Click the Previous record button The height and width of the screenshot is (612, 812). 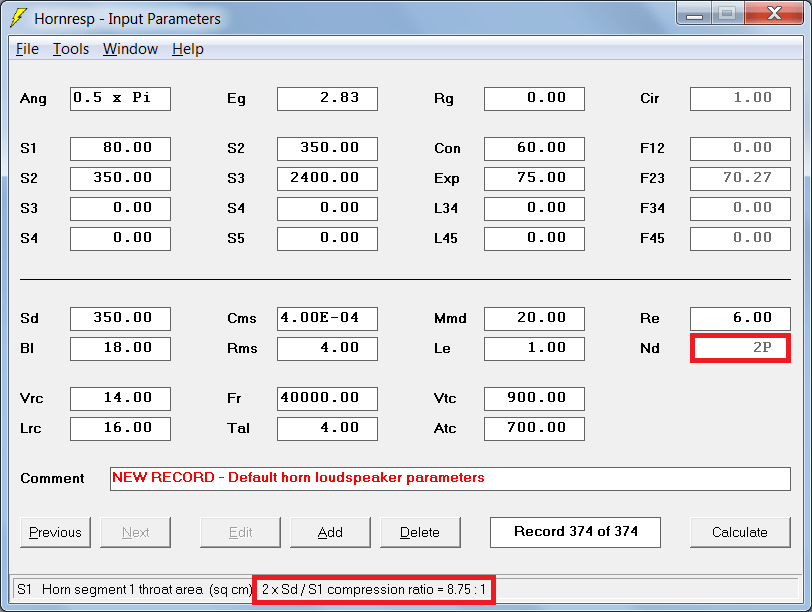click(x=55, y=532)
